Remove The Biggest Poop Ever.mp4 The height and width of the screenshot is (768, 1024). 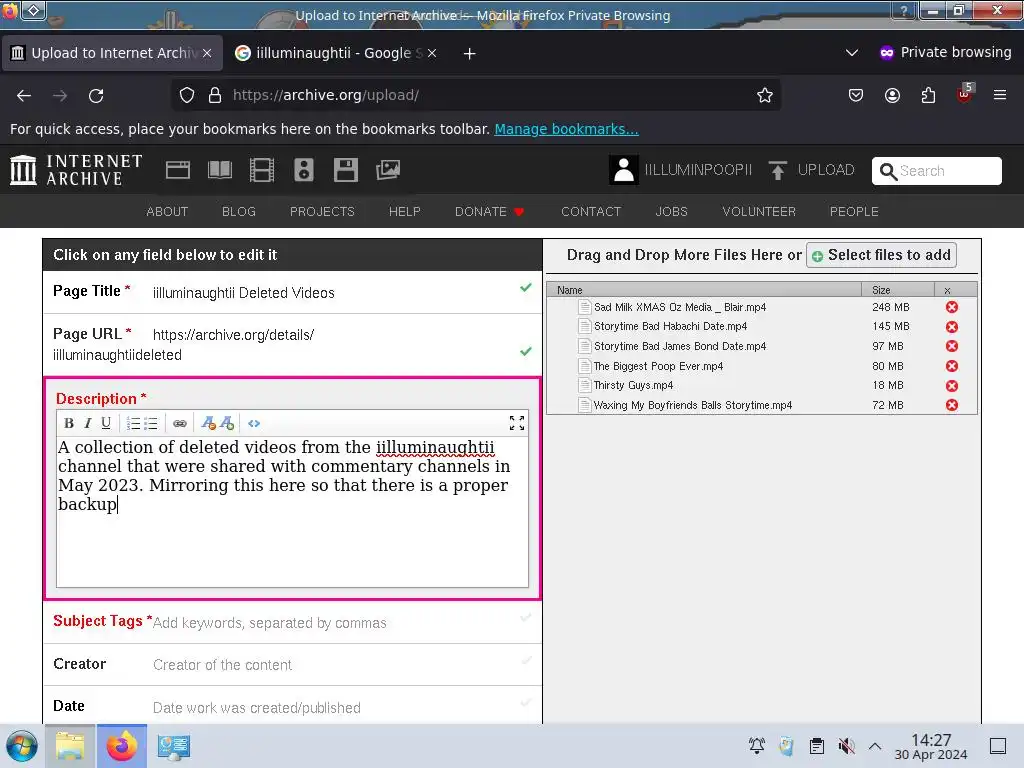(x=952, y=366)
